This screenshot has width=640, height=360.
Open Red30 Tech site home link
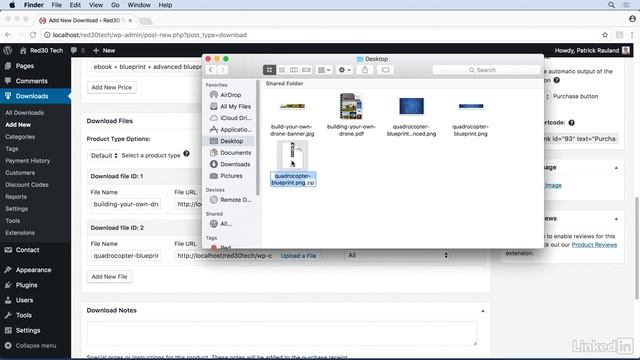pyautogui.click(x=41, y=50)
